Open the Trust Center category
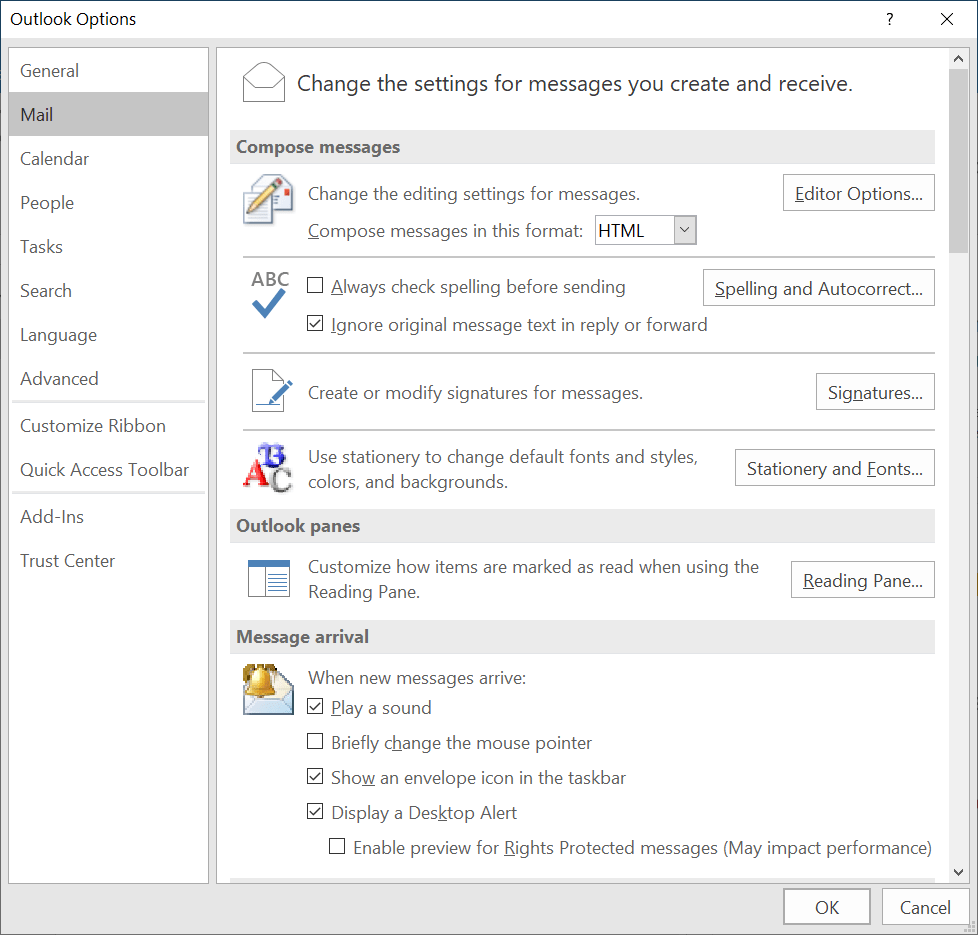Image resolution: width=978 pixels, height=935 pixels. pos(109,561)
